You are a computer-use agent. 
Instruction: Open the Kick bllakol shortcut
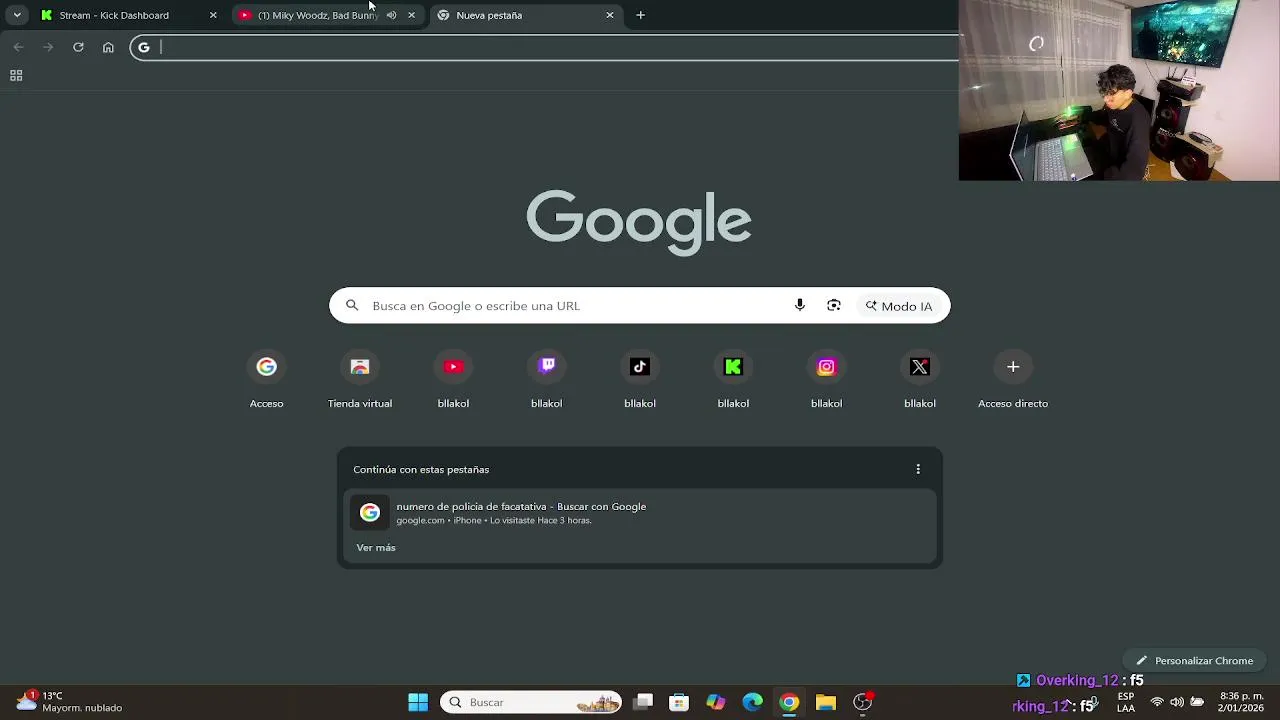pos(733,380)
